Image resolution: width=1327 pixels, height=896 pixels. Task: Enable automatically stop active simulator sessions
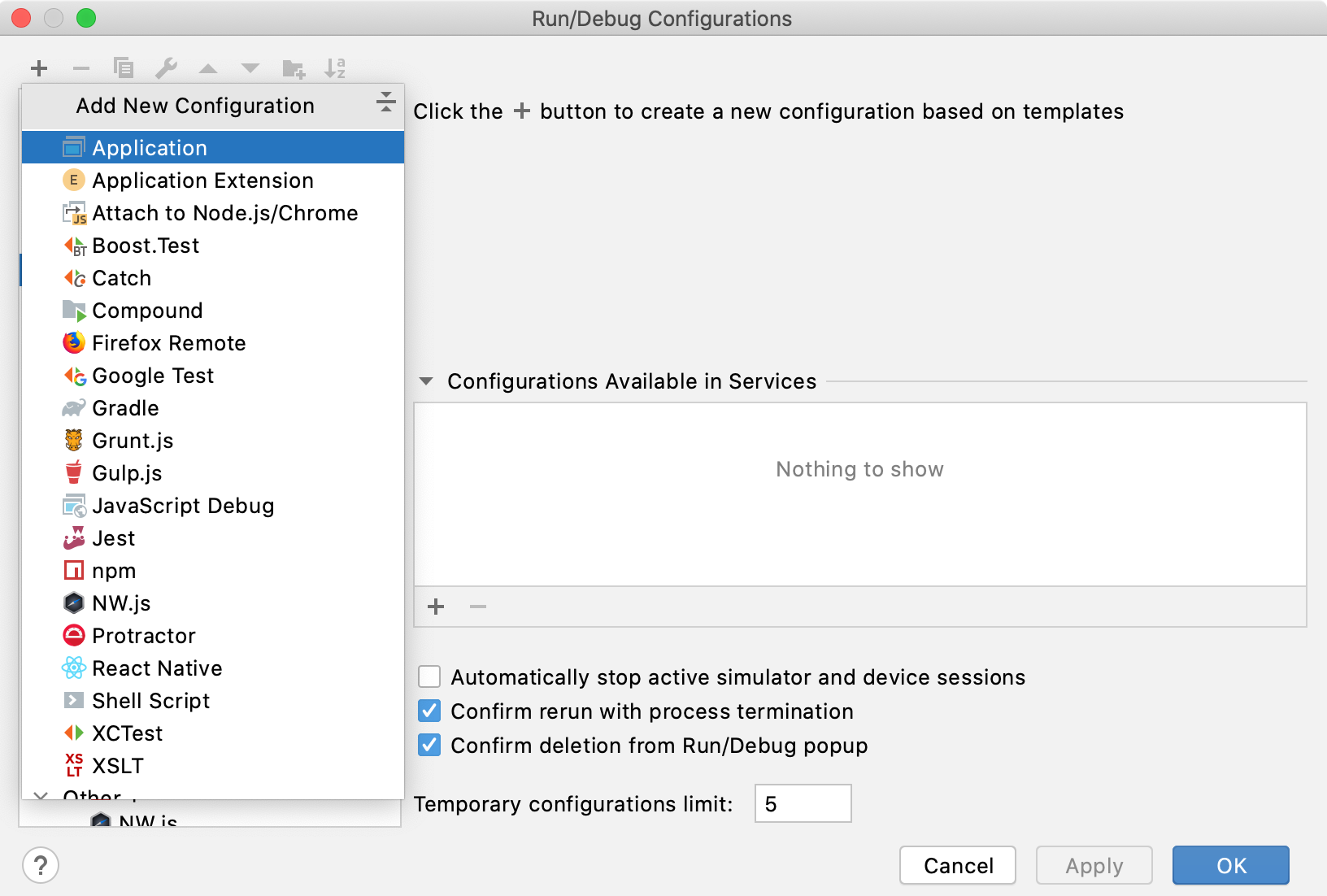pyautogui.click(x=429, y=676)
